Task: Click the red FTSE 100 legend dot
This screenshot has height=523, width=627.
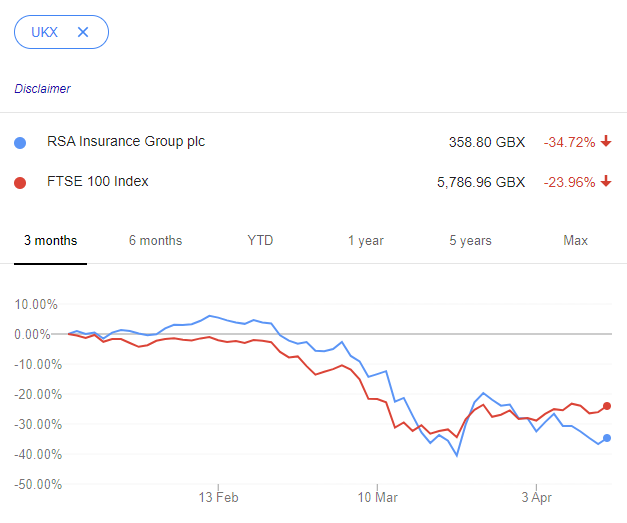Action: click(20, 183)
